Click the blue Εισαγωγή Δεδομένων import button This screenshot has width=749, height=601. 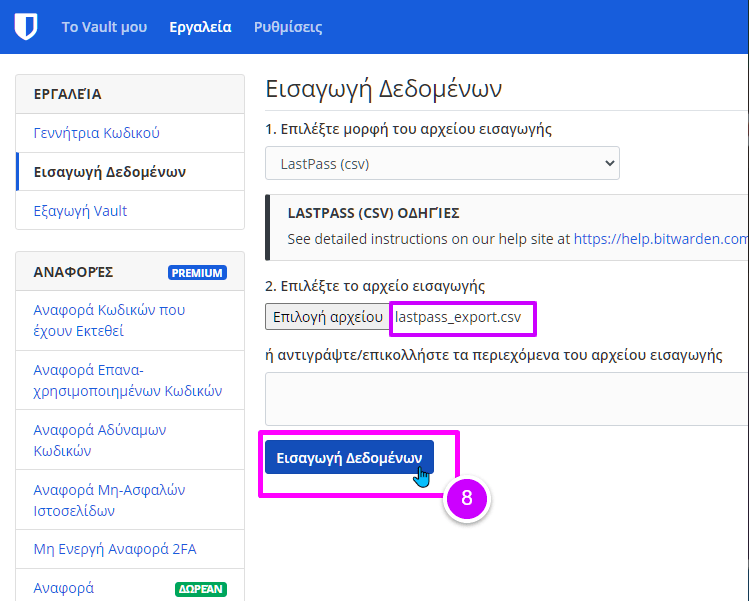(x=349, y=457)
